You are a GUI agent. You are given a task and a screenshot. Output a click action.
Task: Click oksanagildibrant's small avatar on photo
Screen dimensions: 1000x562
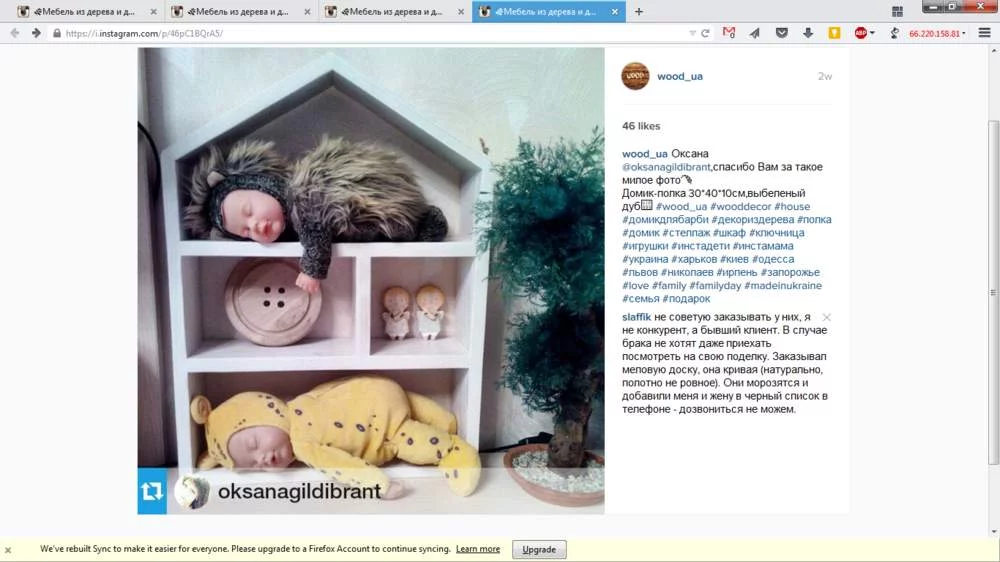(191, 492)
